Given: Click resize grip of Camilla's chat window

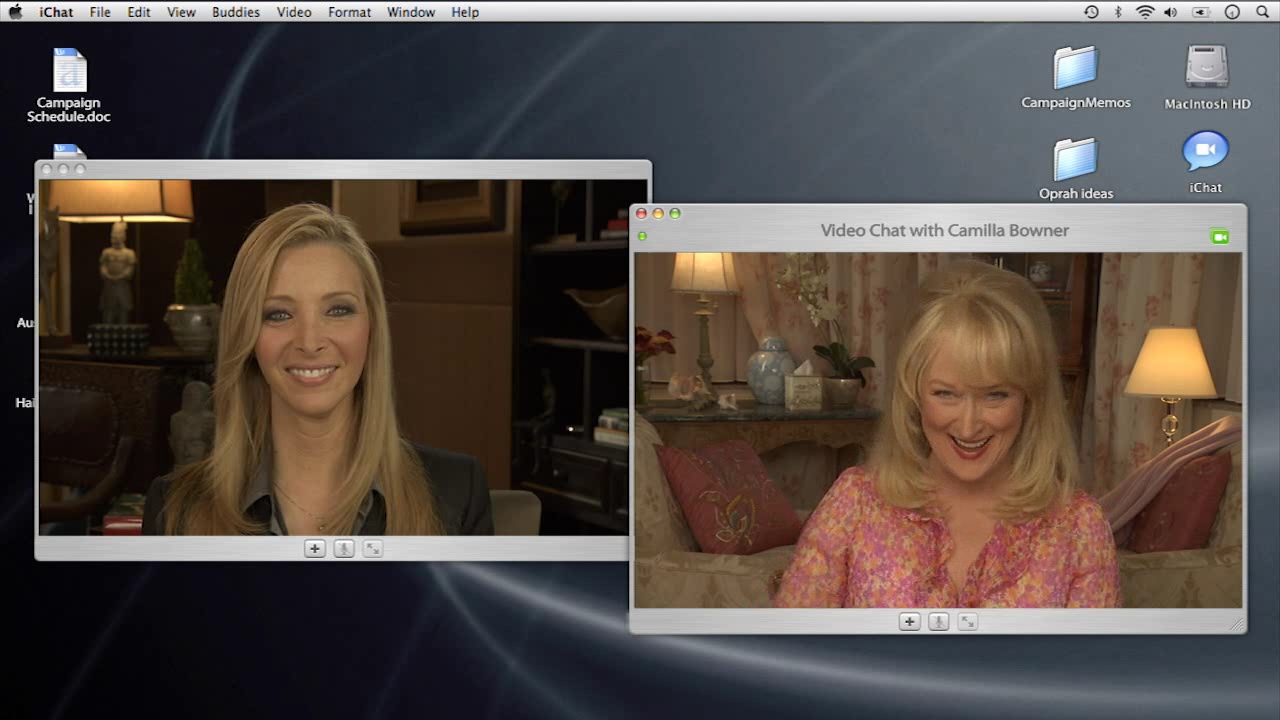Looking at the screenshot, I should 1237,624.
